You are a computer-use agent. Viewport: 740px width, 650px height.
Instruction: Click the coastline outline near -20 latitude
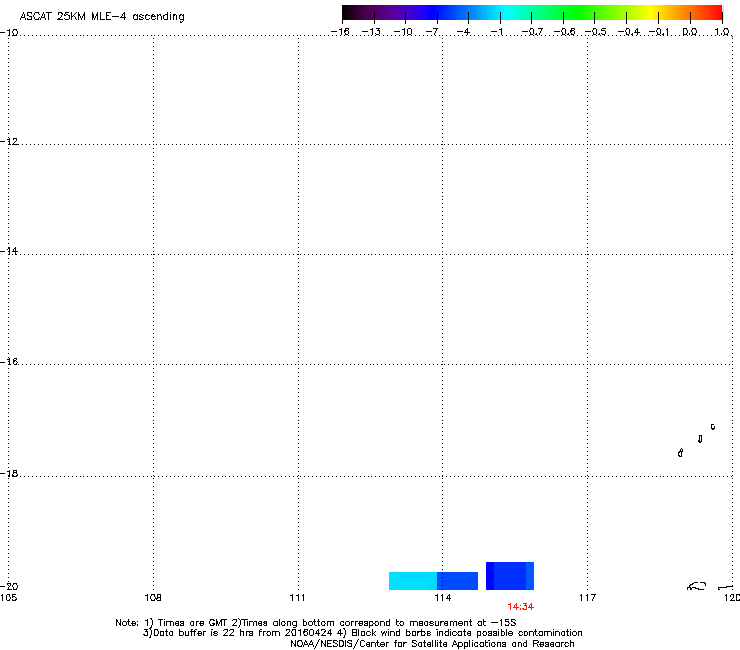click(697, 586)
